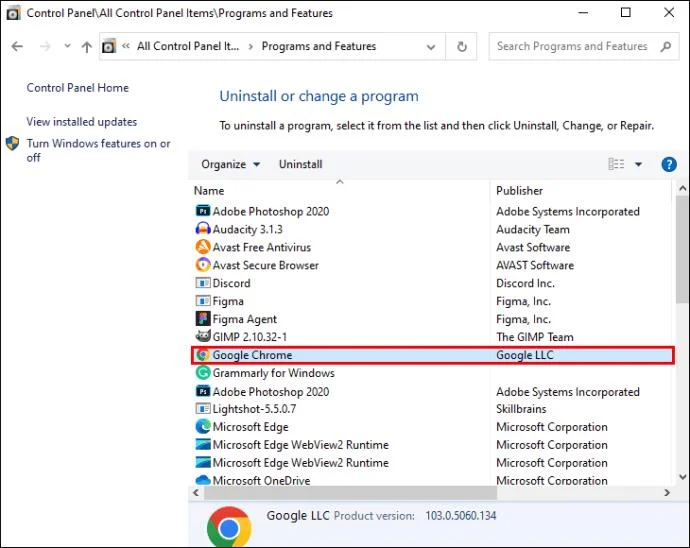The width and height of the screenshot is (690, 548).
Task: Click the Audacity 3.1.3 headphones icon
Action: click(x=203, y=229)
